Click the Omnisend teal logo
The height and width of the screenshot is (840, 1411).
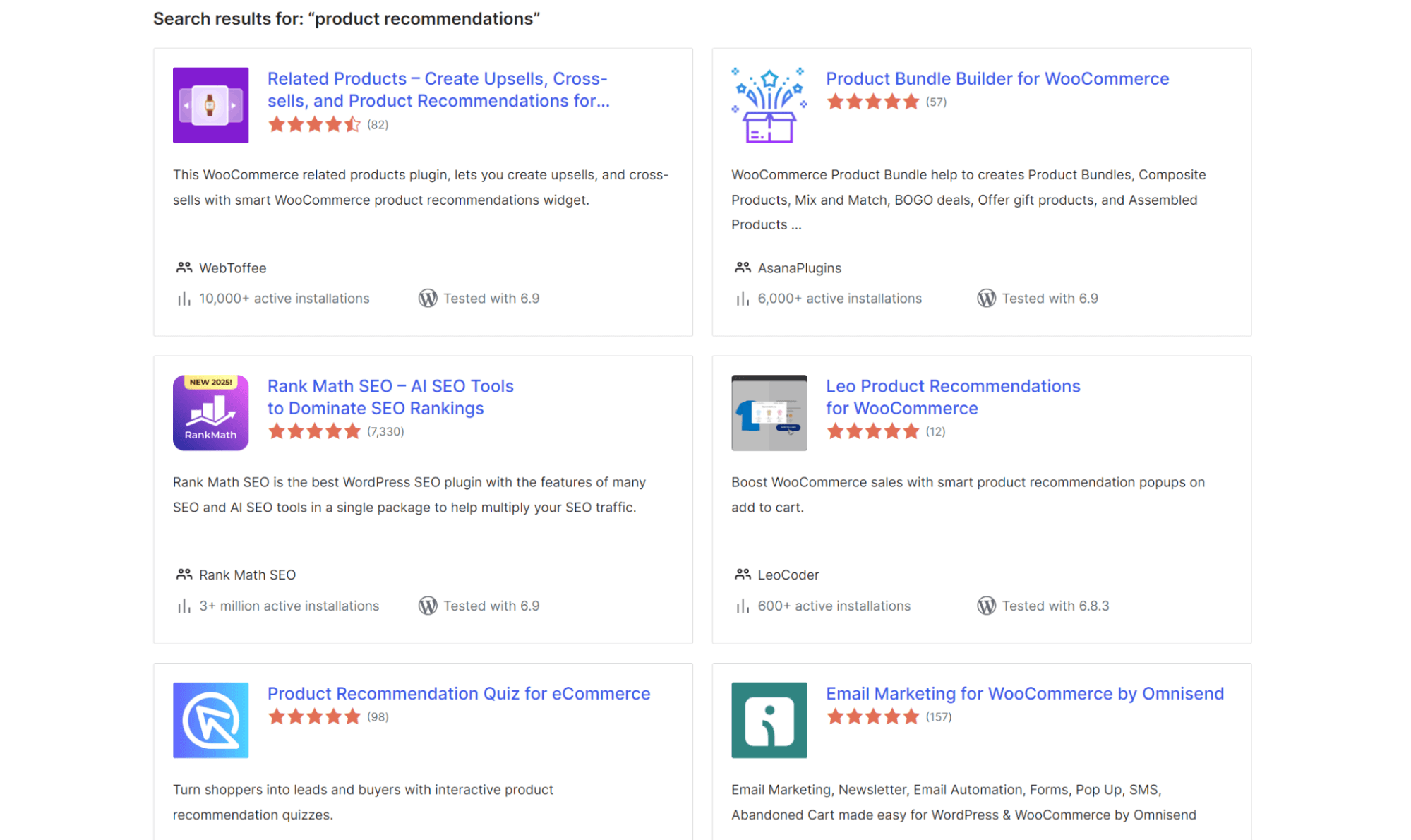tap(769, 720)
